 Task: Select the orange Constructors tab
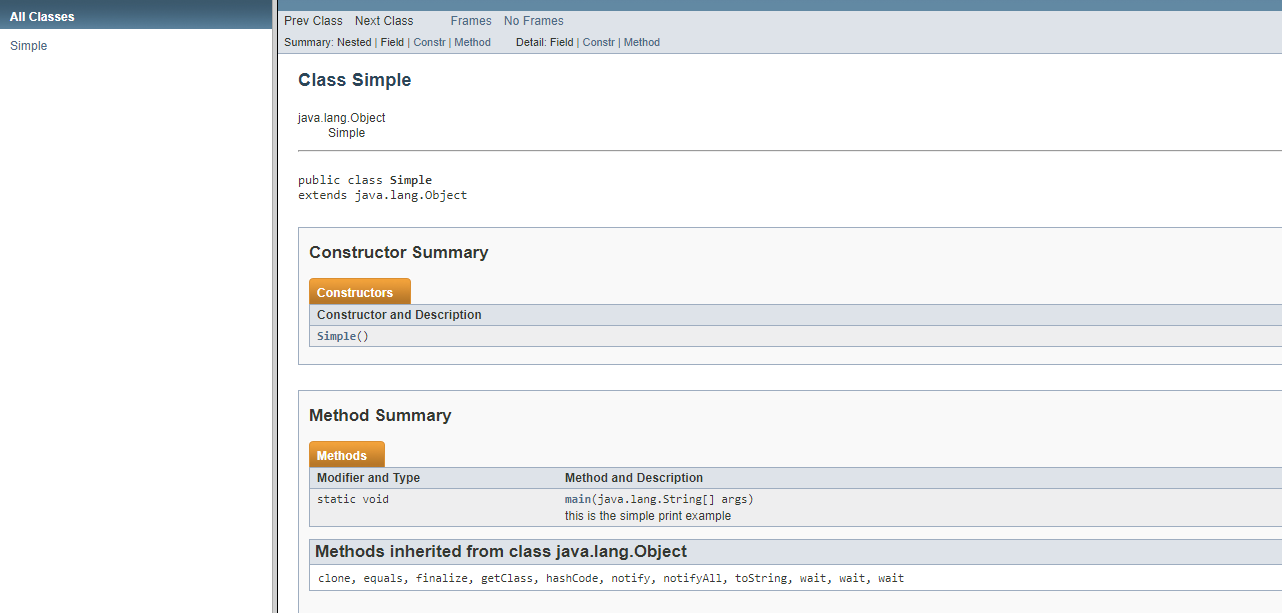(x=355, y=293)
